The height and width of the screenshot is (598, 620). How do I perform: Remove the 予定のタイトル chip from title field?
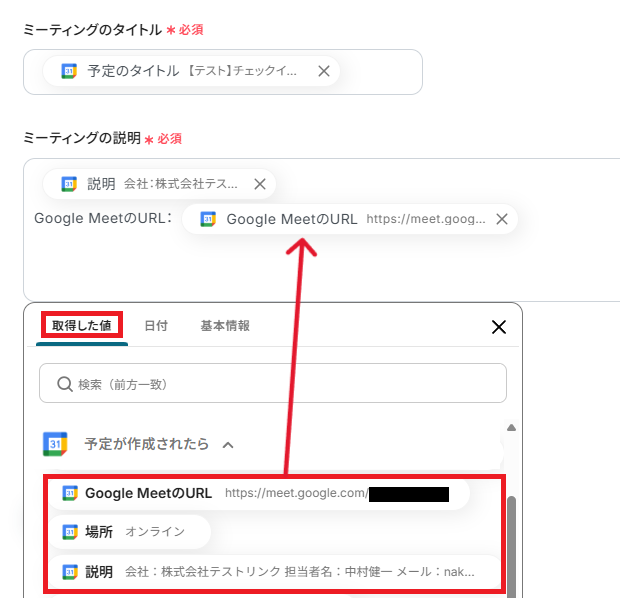(x=324, y=71)
